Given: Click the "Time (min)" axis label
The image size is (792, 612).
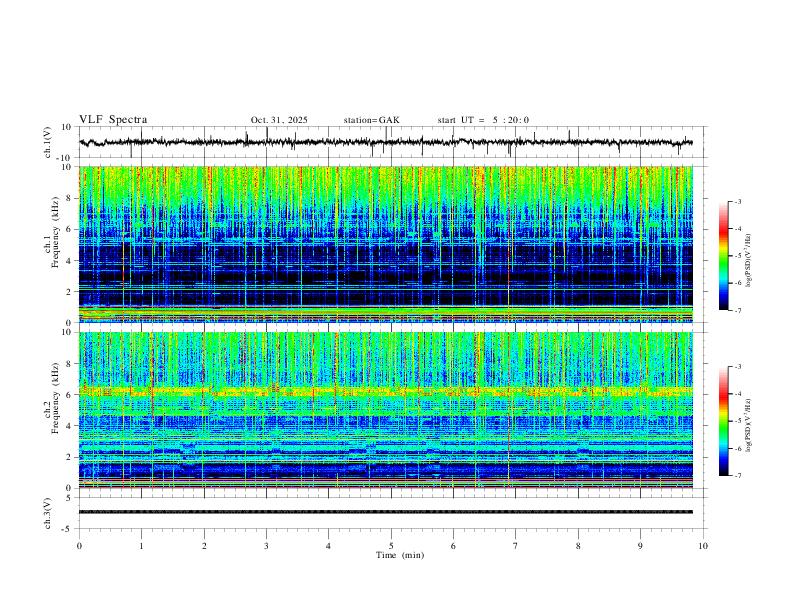Looking at the screenshot, I should (x=400, y=555).
